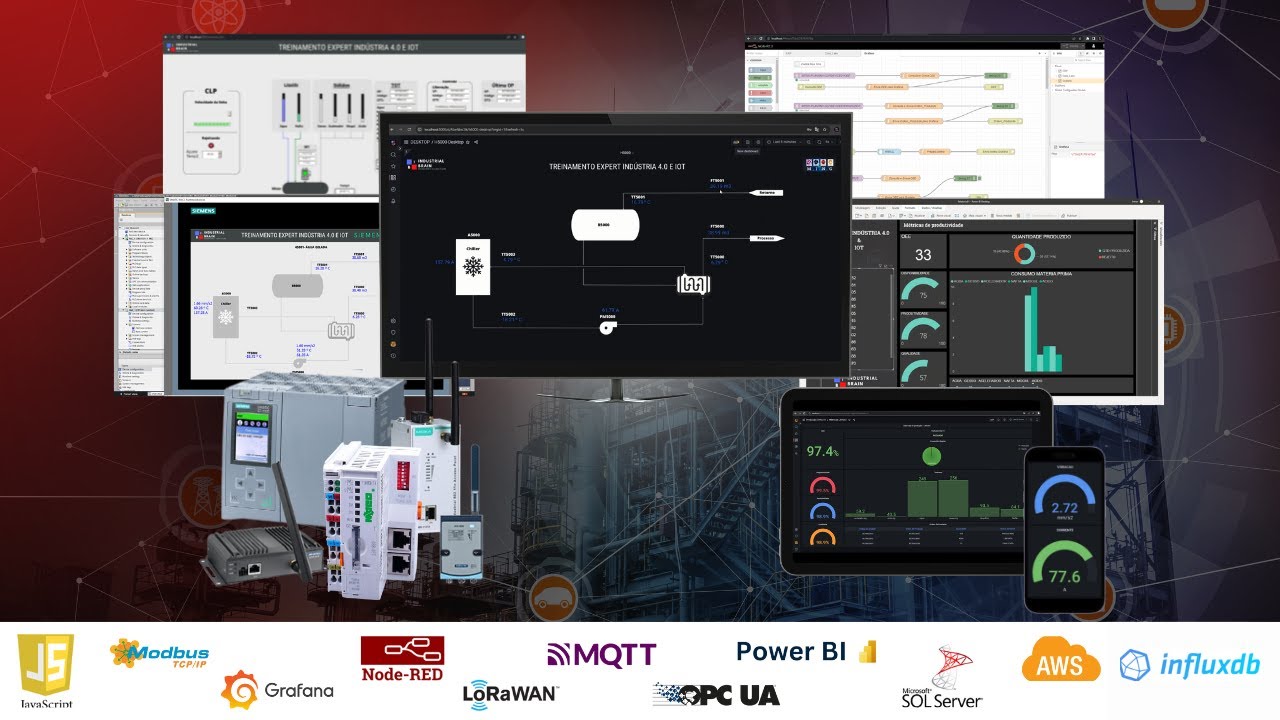Image resolution: width=1280 pixels, height=720 pixels.
Task: Collapse the H5000 row in Grafana dashboard
Action: click(x=626, y=153)
